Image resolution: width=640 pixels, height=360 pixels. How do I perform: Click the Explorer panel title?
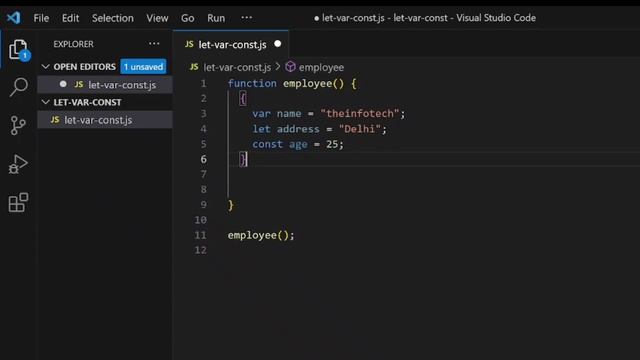click(73, 44)
